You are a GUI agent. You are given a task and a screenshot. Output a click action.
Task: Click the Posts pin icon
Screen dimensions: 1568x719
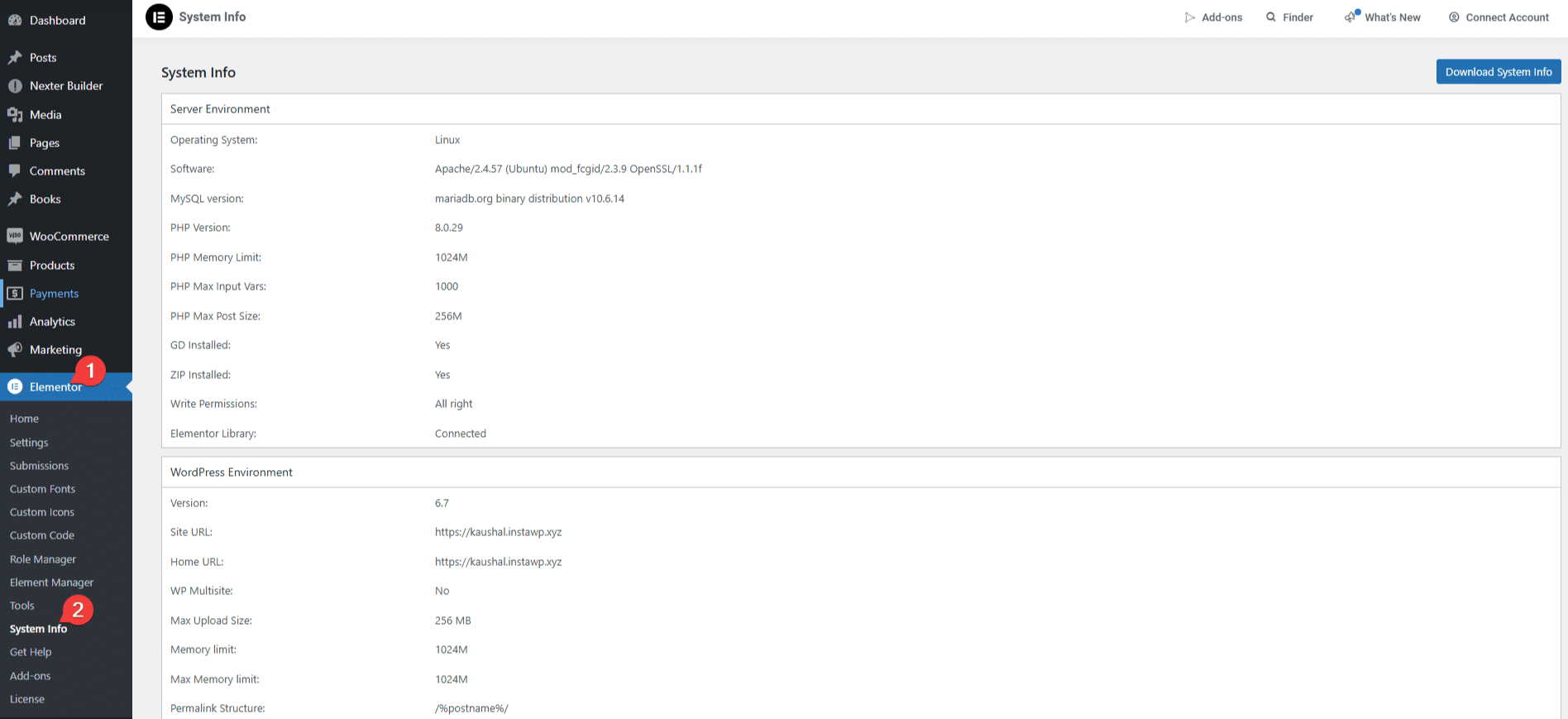coord(15,57)
